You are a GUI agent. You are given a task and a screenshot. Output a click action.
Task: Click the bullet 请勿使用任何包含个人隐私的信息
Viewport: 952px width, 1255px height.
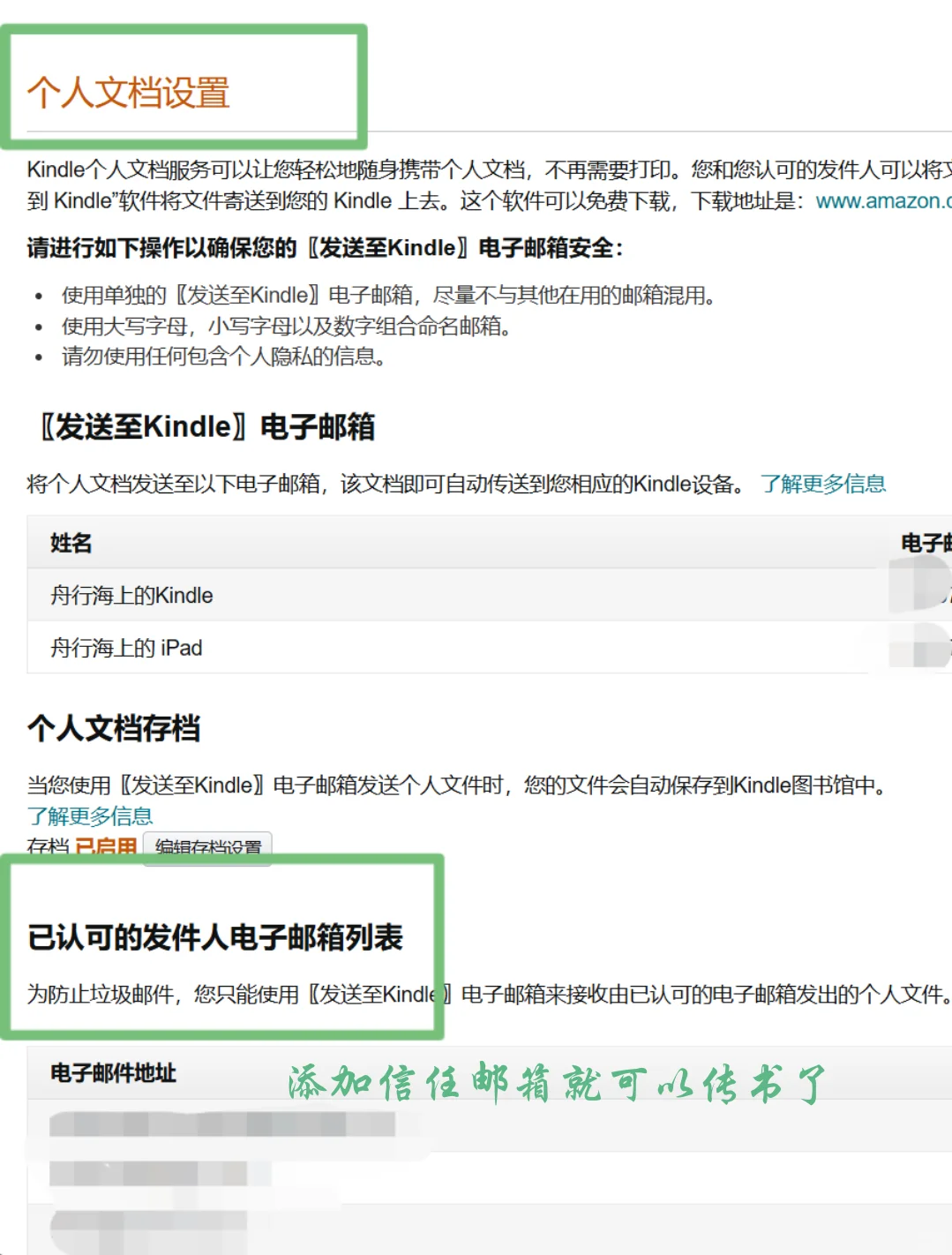pyautogui.click(x=224, y=357)
